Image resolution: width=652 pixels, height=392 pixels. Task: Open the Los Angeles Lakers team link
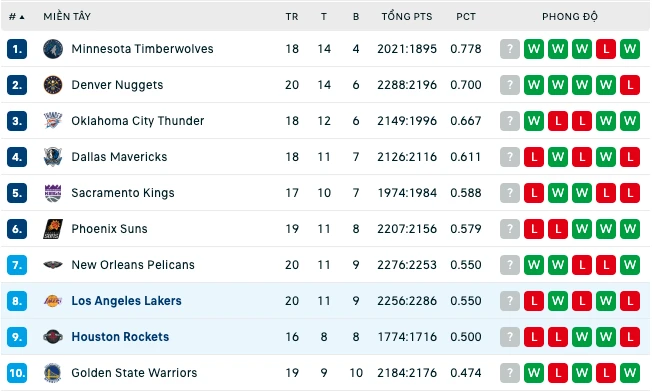click(x=126, y=301)
